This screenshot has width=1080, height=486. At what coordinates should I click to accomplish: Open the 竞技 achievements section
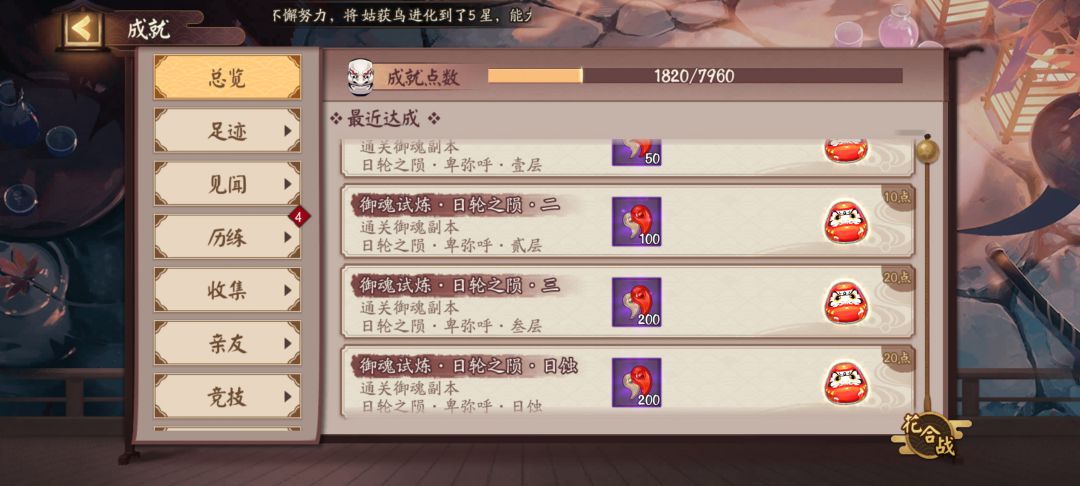227,397
